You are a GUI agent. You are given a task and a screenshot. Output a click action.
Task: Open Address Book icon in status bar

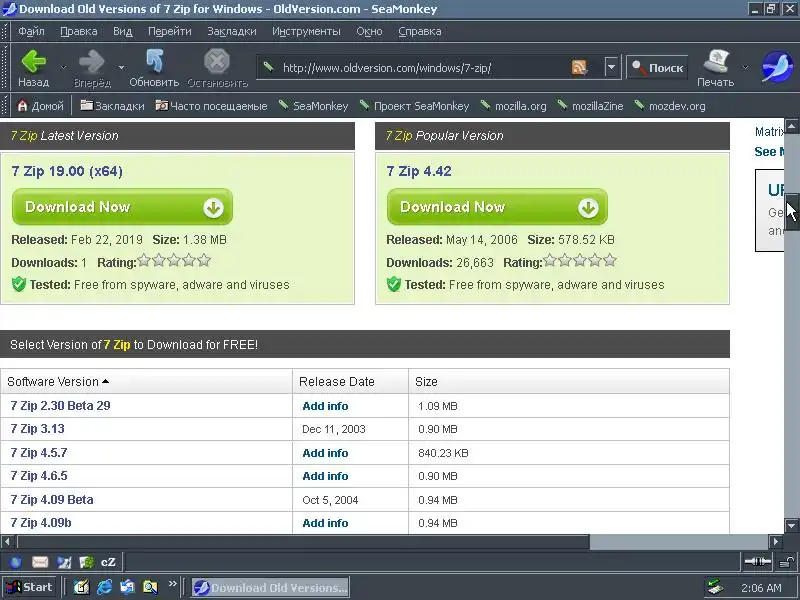coord(86,562)
